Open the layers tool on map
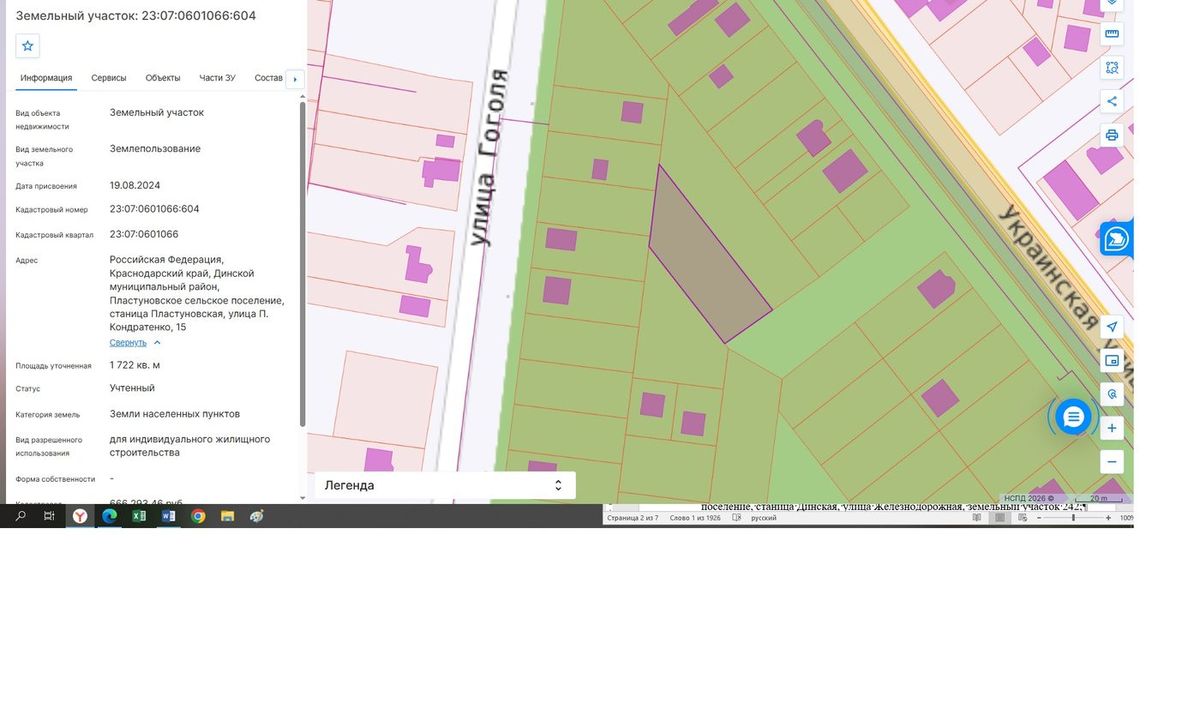1200x721 pixels. [1111, 4]
